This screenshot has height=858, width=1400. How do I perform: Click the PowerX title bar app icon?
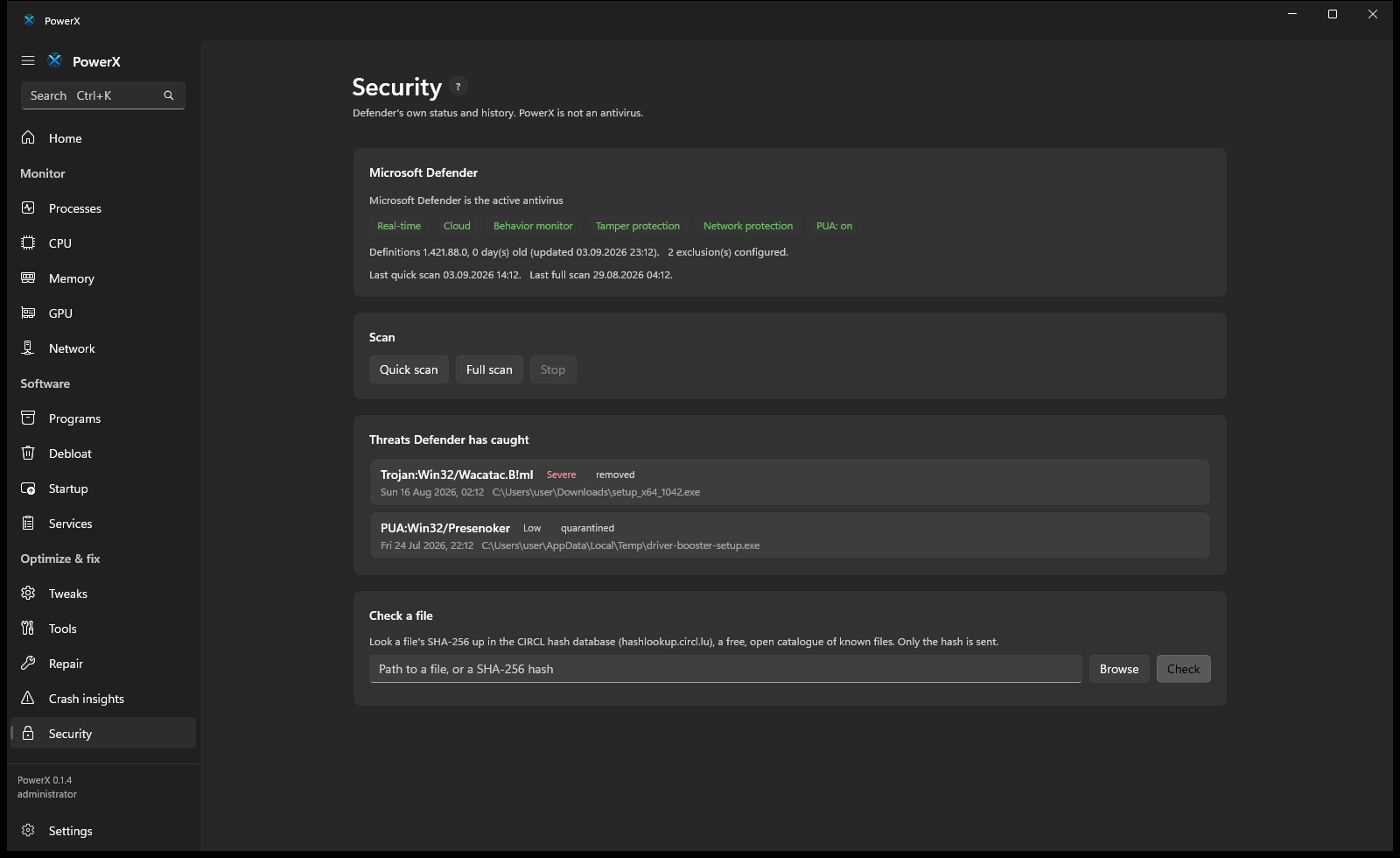pos(29,20)
